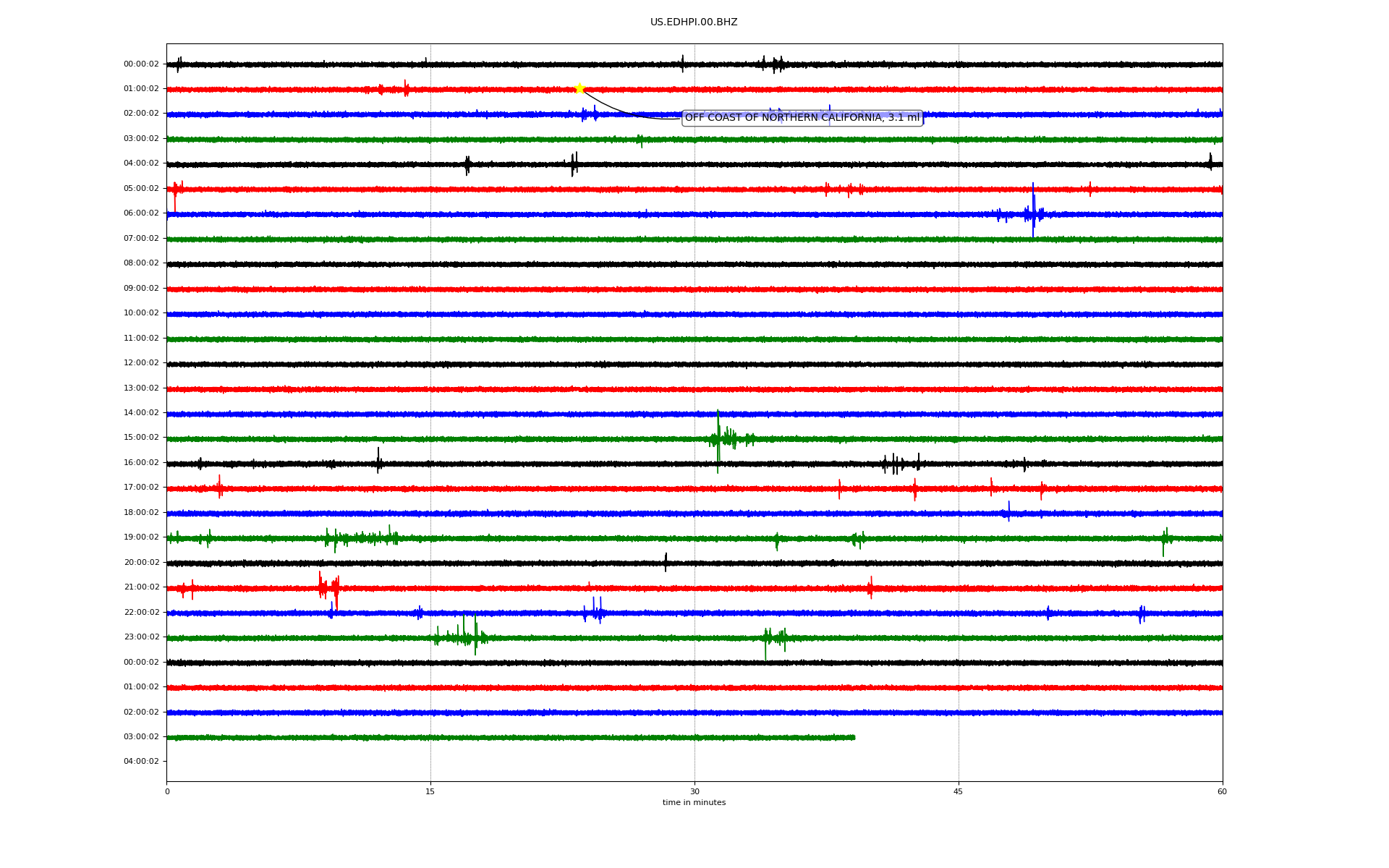1389x868 pixels.
Task: Click the yellow star event marker
Action: (x=579, y=88)
